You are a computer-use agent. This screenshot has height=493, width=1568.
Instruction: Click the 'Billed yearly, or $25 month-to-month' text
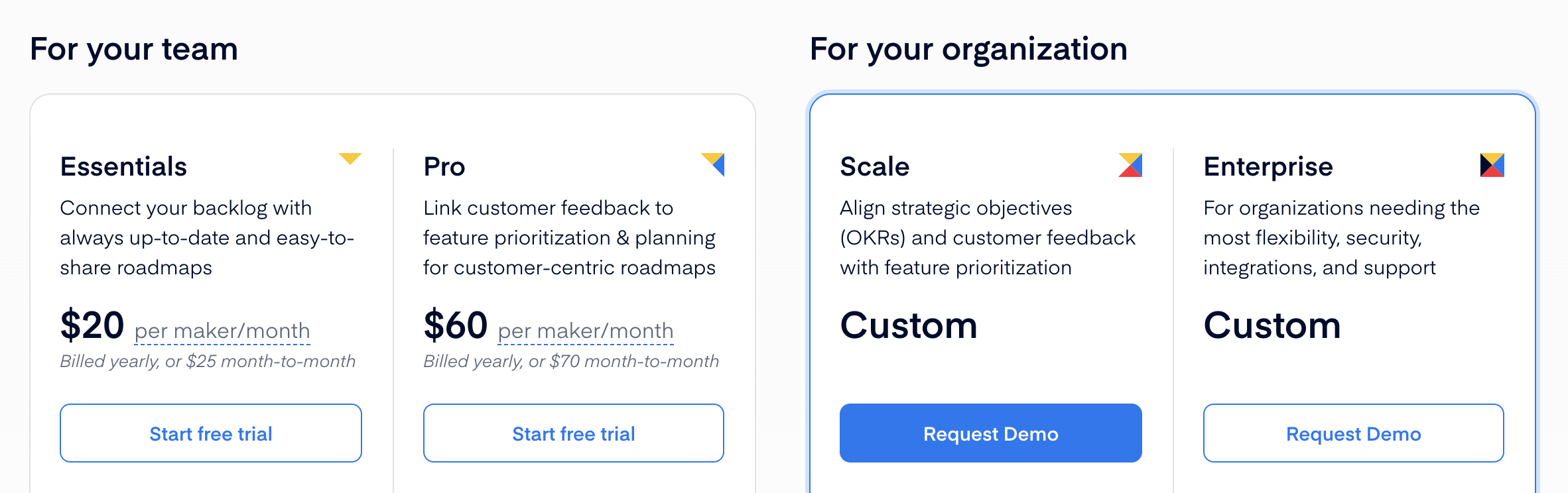pyautogui.click(x=208, y=361)
